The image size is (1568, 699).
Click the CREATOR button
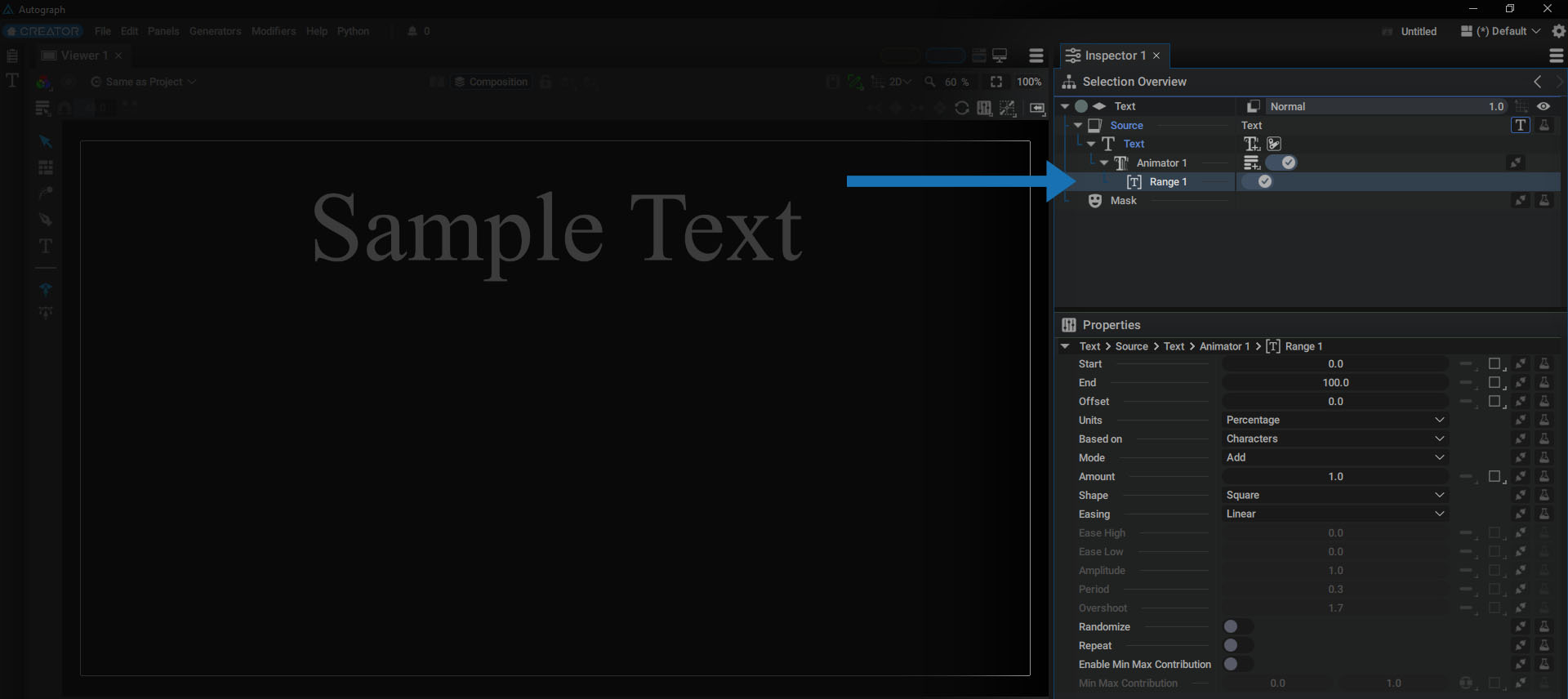click(x=43, y=31)
